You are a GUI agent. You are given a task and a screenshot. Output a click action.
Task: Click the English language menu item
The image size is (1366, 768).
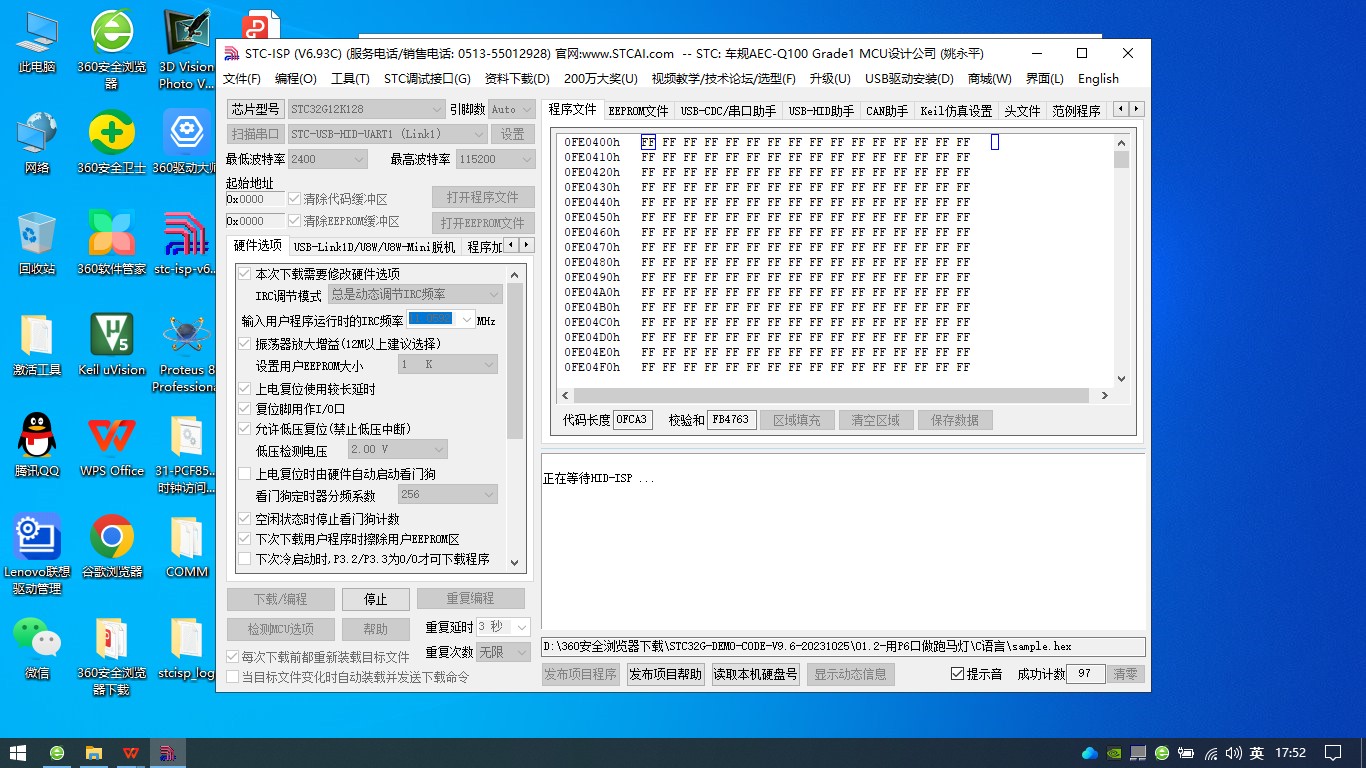click(1098, 79)
